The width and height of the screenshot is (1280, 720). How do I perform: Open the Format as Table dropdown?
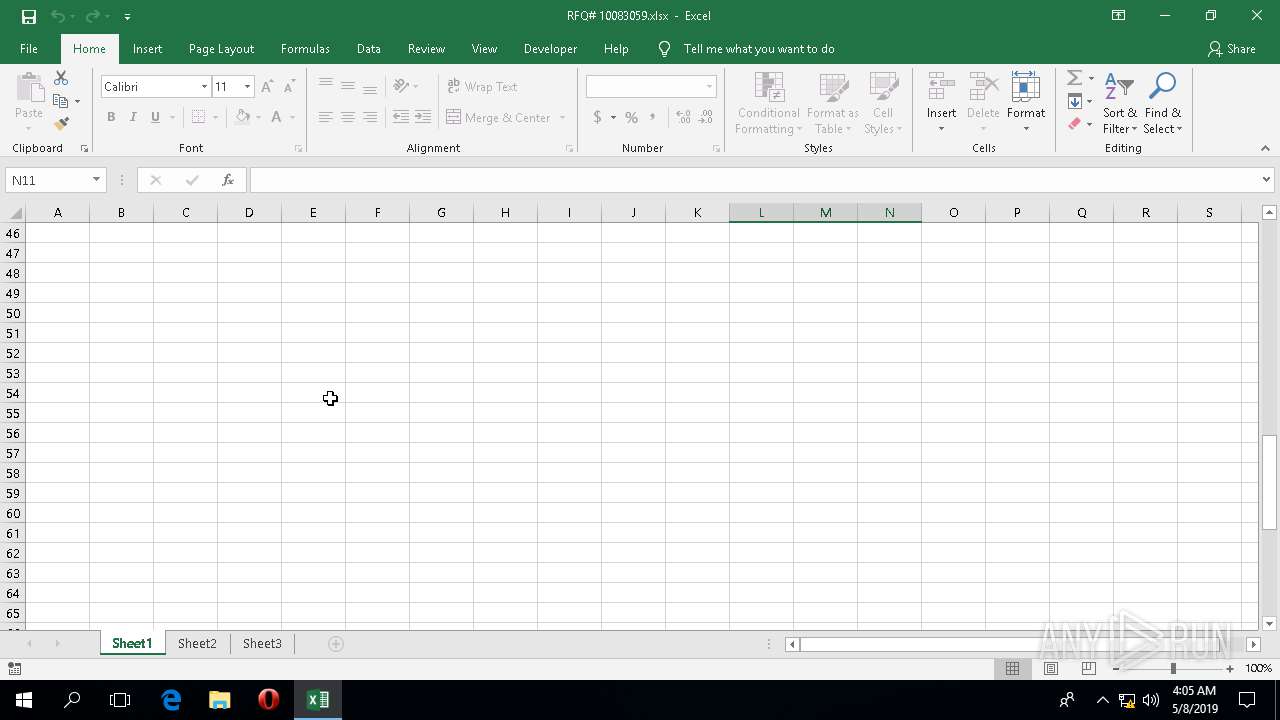click(833, 104)
